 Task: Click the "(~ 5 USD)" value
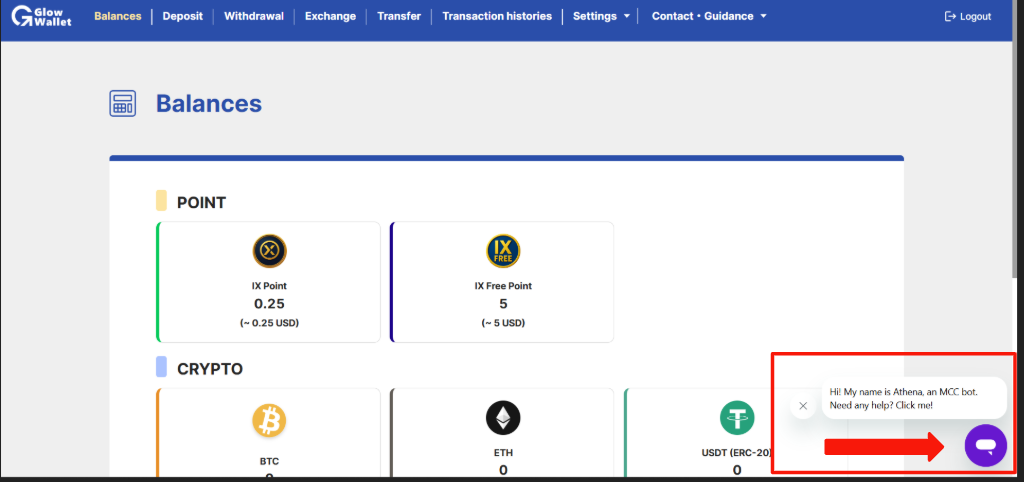[x=503, y=323]
